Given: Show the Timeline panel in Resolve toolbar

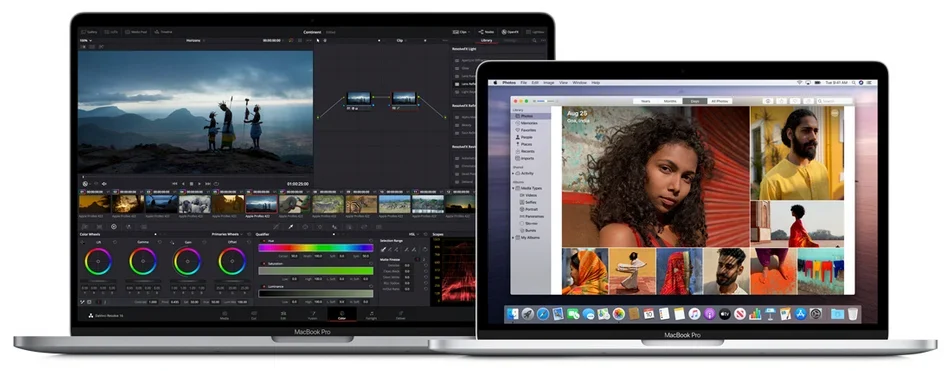Looking at the screenshot, I should [163, 32].
